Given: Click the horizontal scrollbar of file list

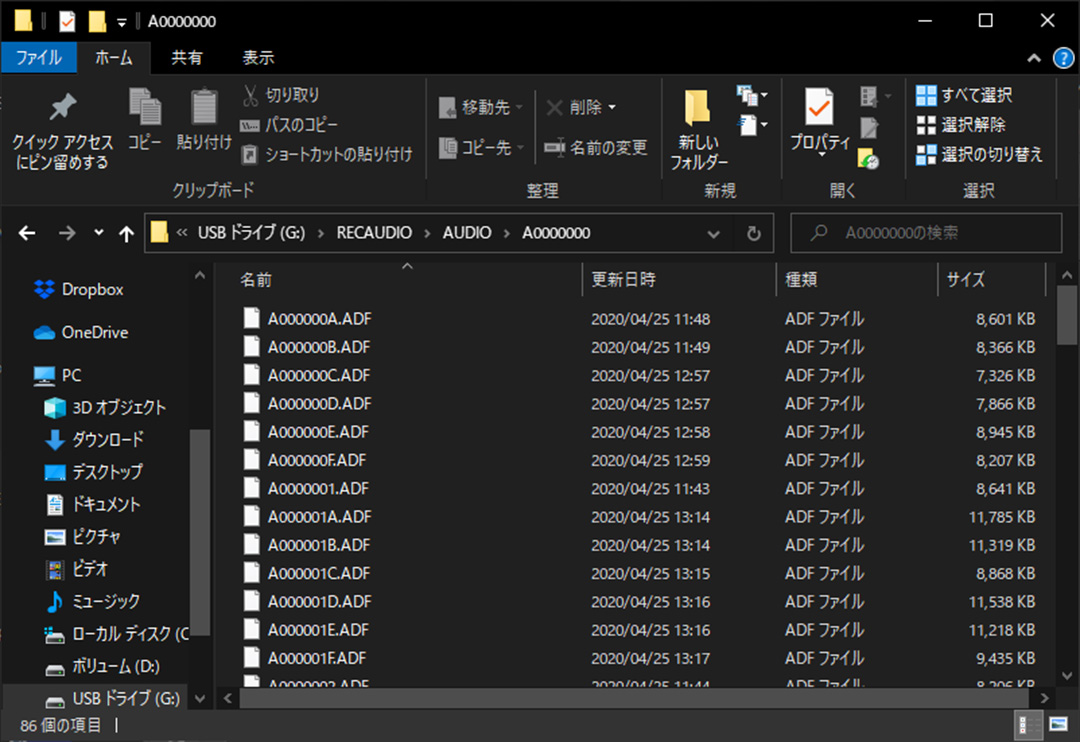Looking at the screenshot, I should tap(633, 699).
